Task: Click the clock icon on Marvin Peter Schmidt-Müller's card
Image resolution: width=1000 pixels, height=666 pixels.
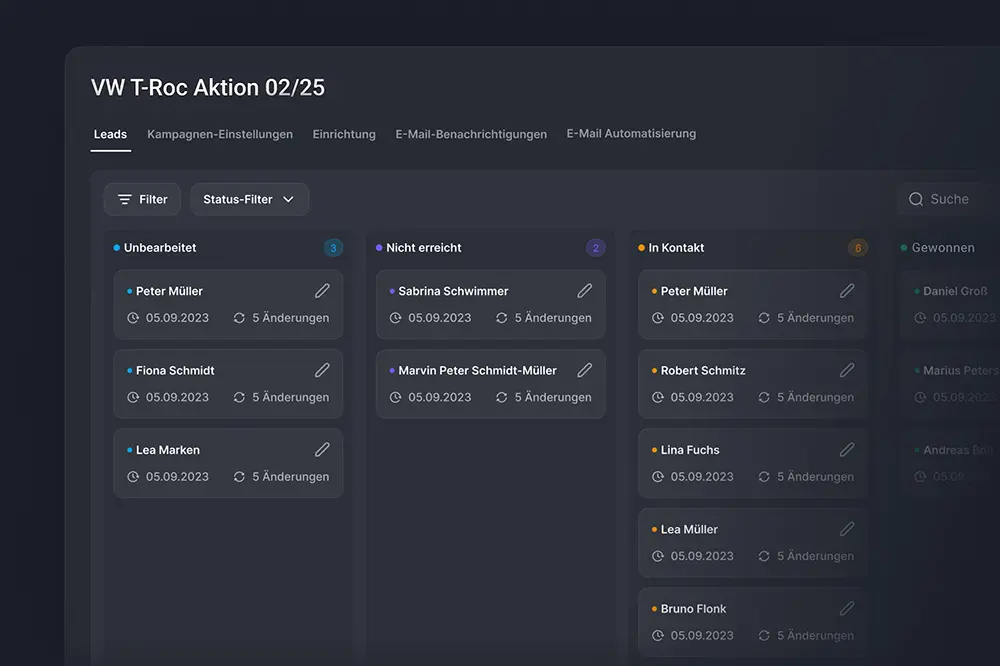Action: 394,397
